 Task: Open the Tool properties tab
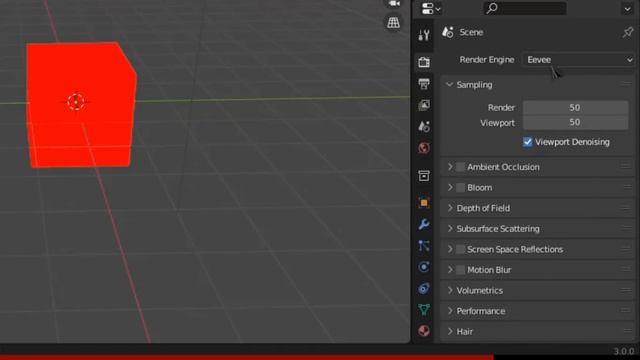pyautogui.click(x=424, y=35)
